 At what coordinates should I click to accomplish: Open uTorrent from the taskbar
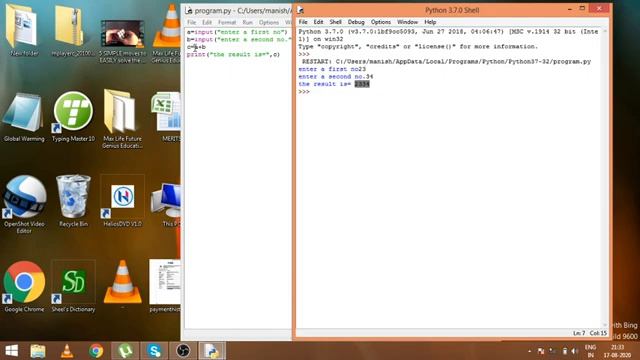coord(125,351)
